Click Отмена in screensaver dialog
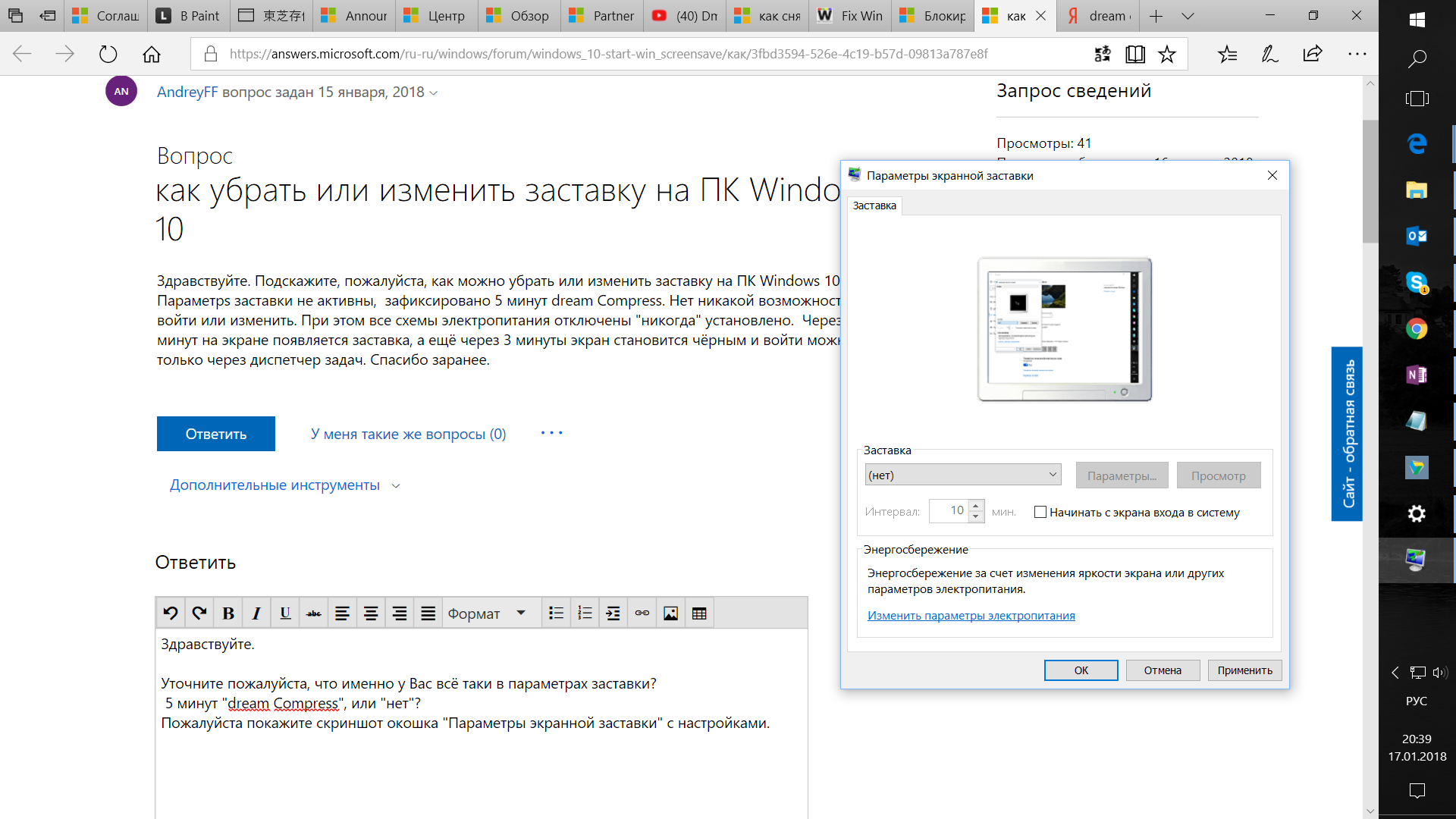This screenshot has height=819, width=1456. click(x=1163, y=670)
